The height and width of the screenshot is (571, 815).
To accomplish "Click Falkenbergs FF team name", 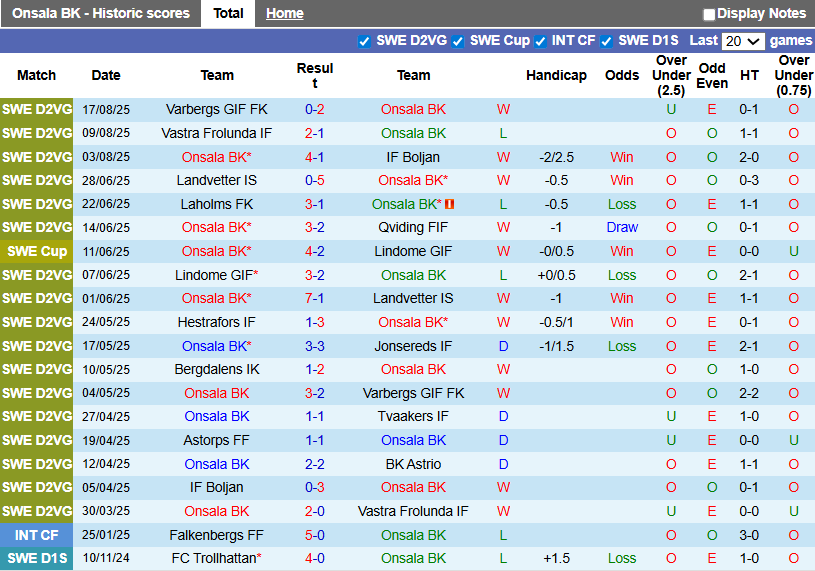I will pyautogui.click(x=217, y=535).
